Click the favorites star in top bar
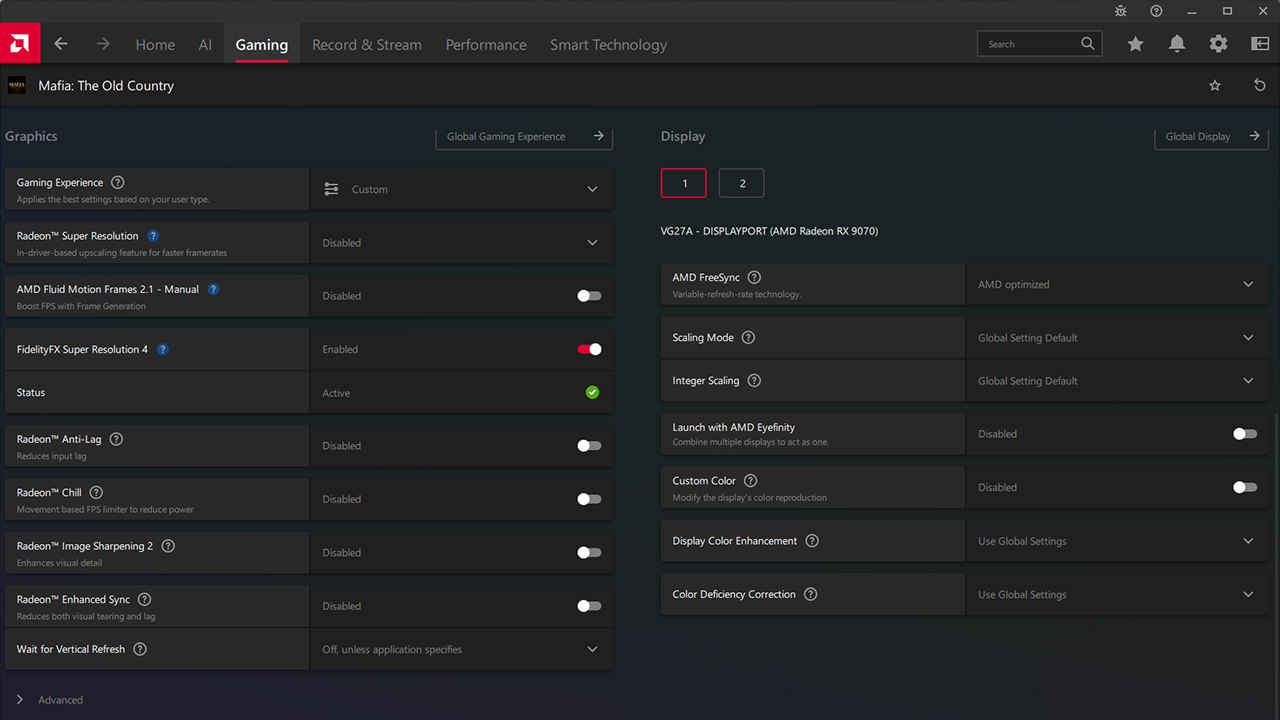Image resolution: width=1280 pixels, height=720 pixels. pyautogui.click(x=1135, y=44)
